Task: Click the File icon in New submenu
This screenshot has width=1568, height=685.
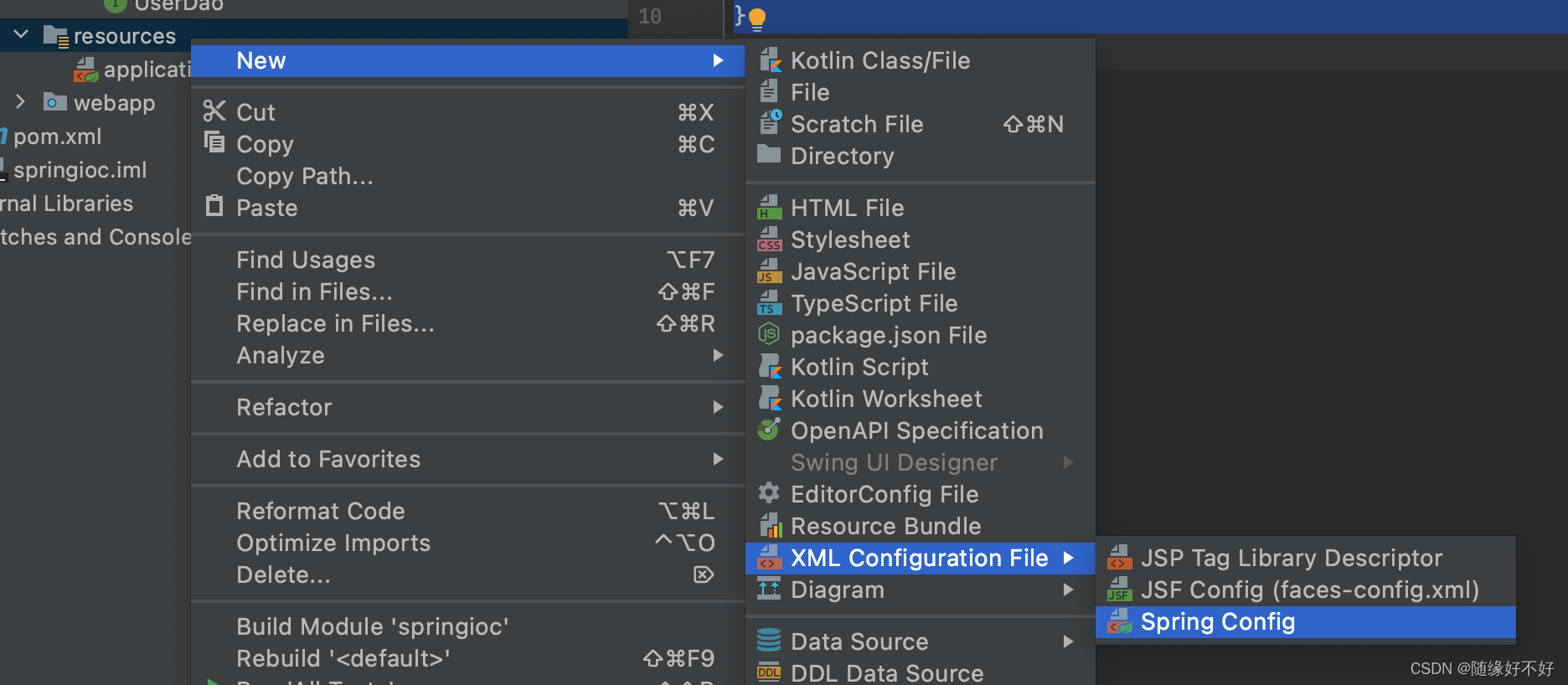Action: (x=769, y=91)
